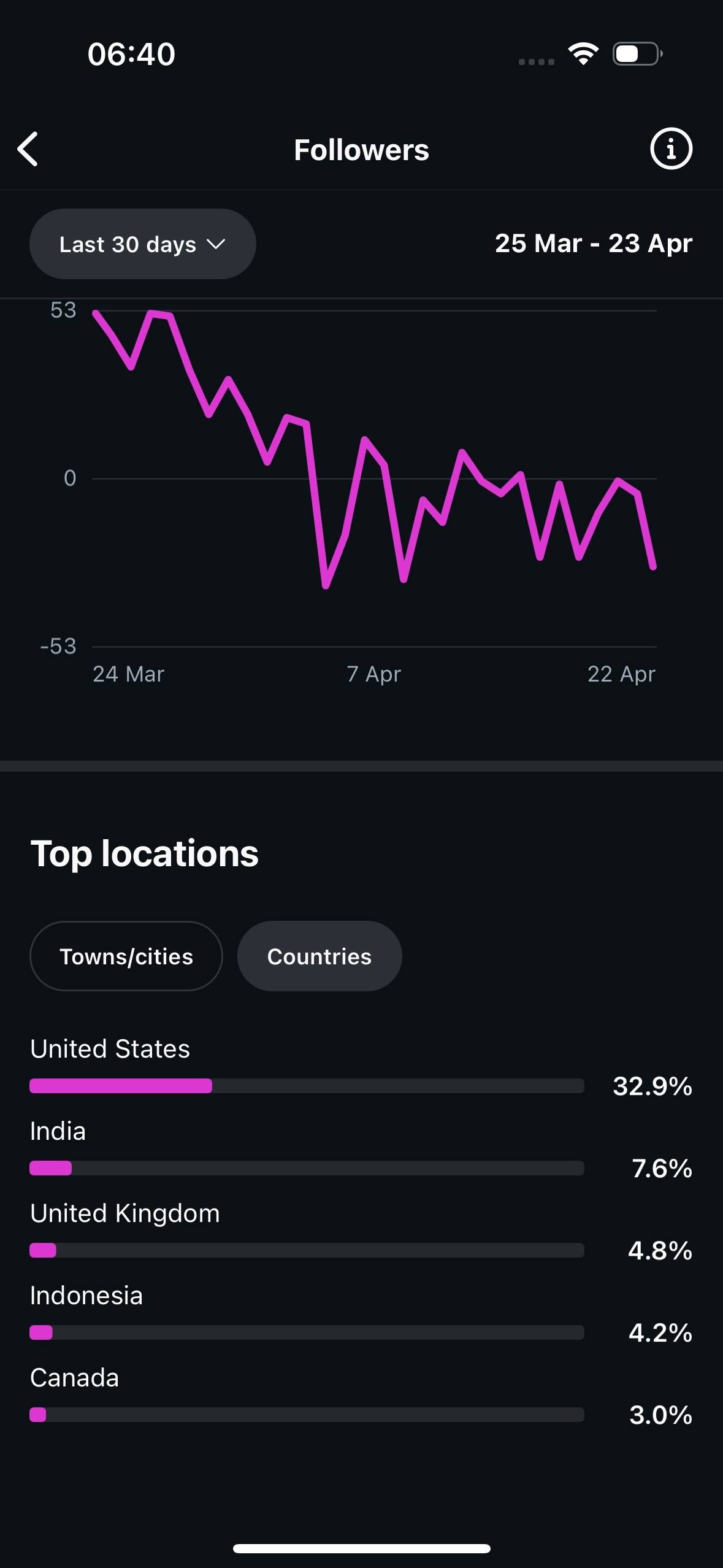Tap the 25 Mar - 23 Apr date range
Viewport: 723px width, 1568px height.
point(594,244)
